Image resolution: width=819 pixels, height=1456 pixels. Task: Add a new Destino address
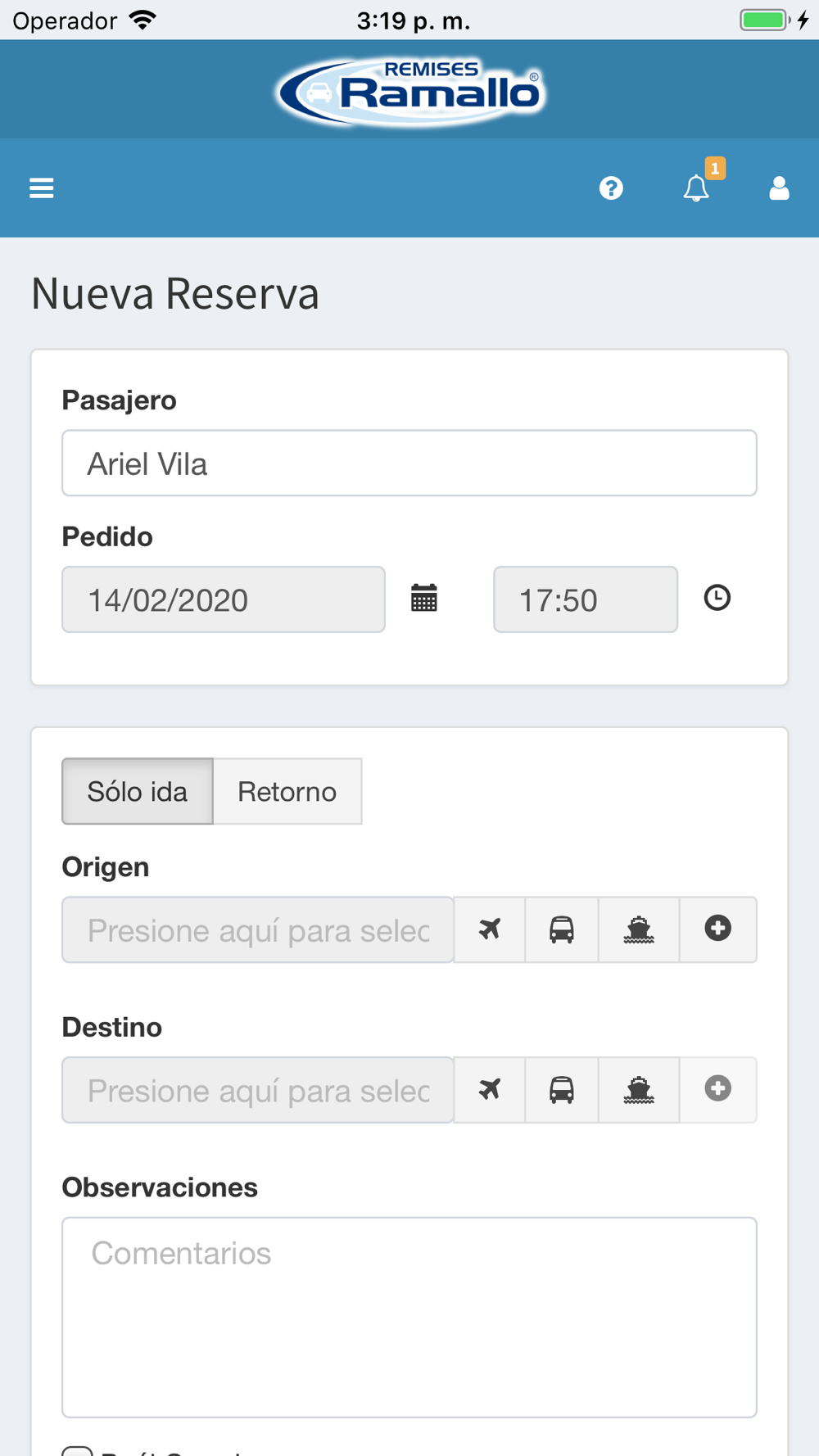coord(718,1089)
